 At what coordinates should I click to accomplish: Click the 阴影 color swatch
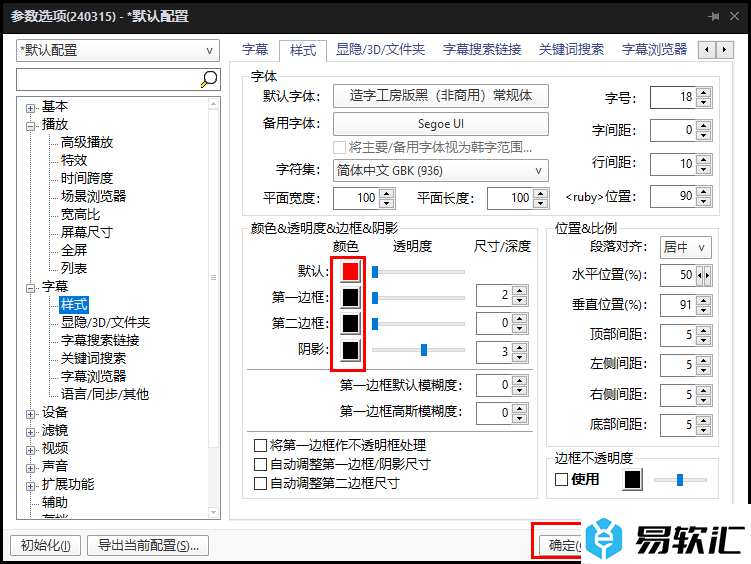click(x=350, y=350)
